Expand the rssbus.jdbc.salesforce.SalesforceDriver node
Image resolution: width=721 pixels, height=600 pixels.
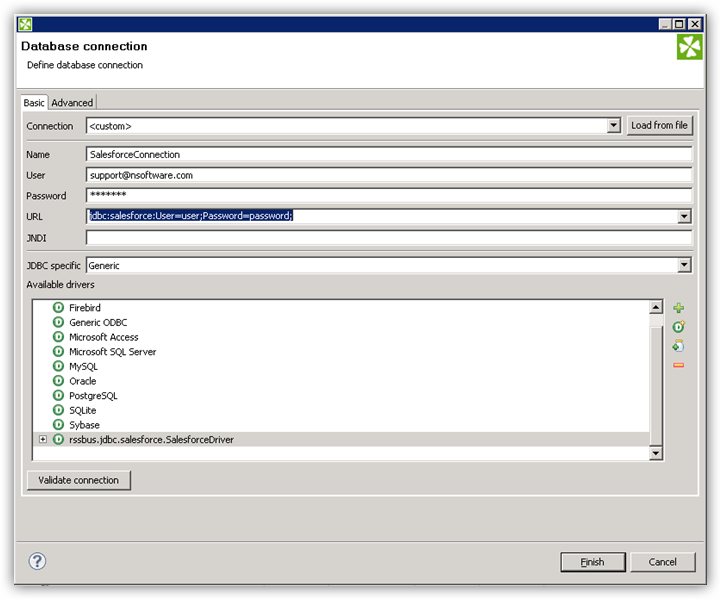(43, 440)
